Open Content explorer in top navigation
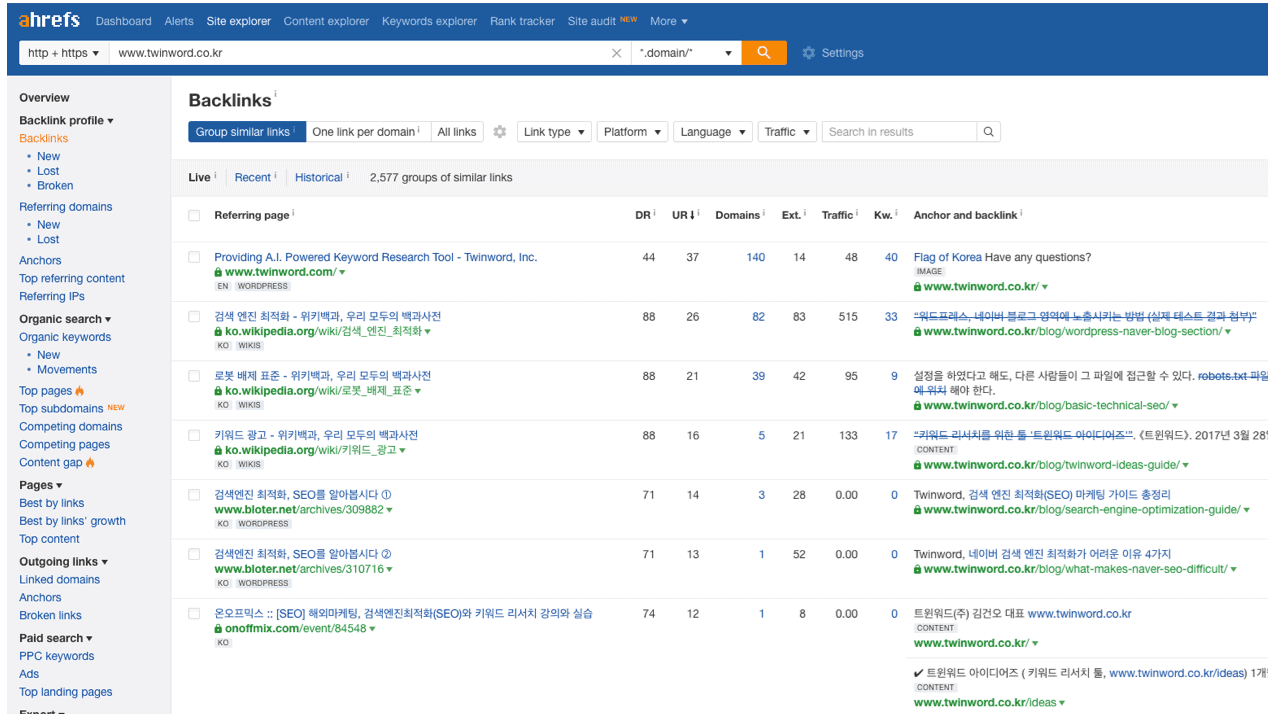1268x714 pixels. (326, 21)
